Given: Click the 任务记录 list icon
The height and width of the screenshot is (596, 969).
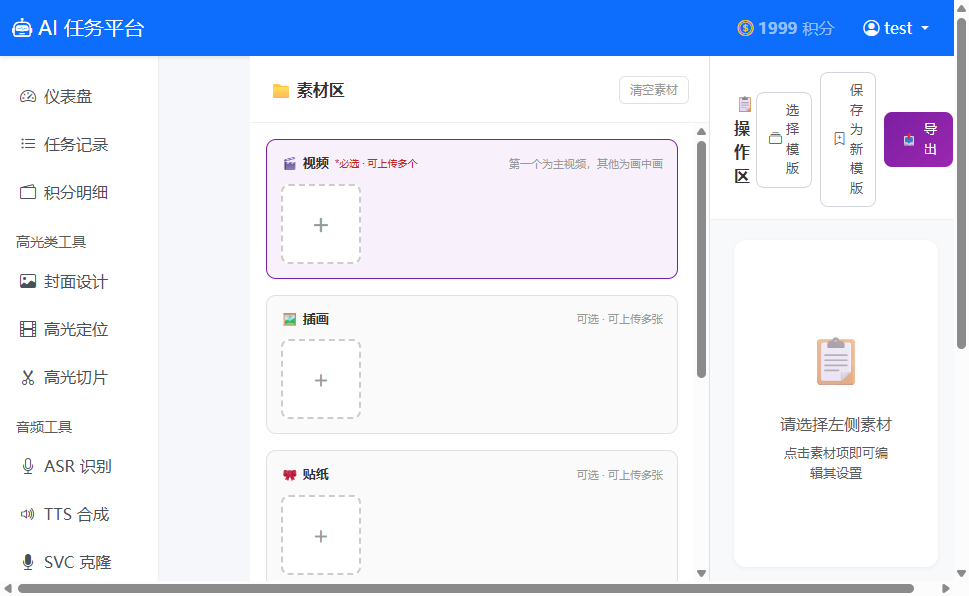Looking at the screenshot, I should pyautogui.click(x=28, y=144).
